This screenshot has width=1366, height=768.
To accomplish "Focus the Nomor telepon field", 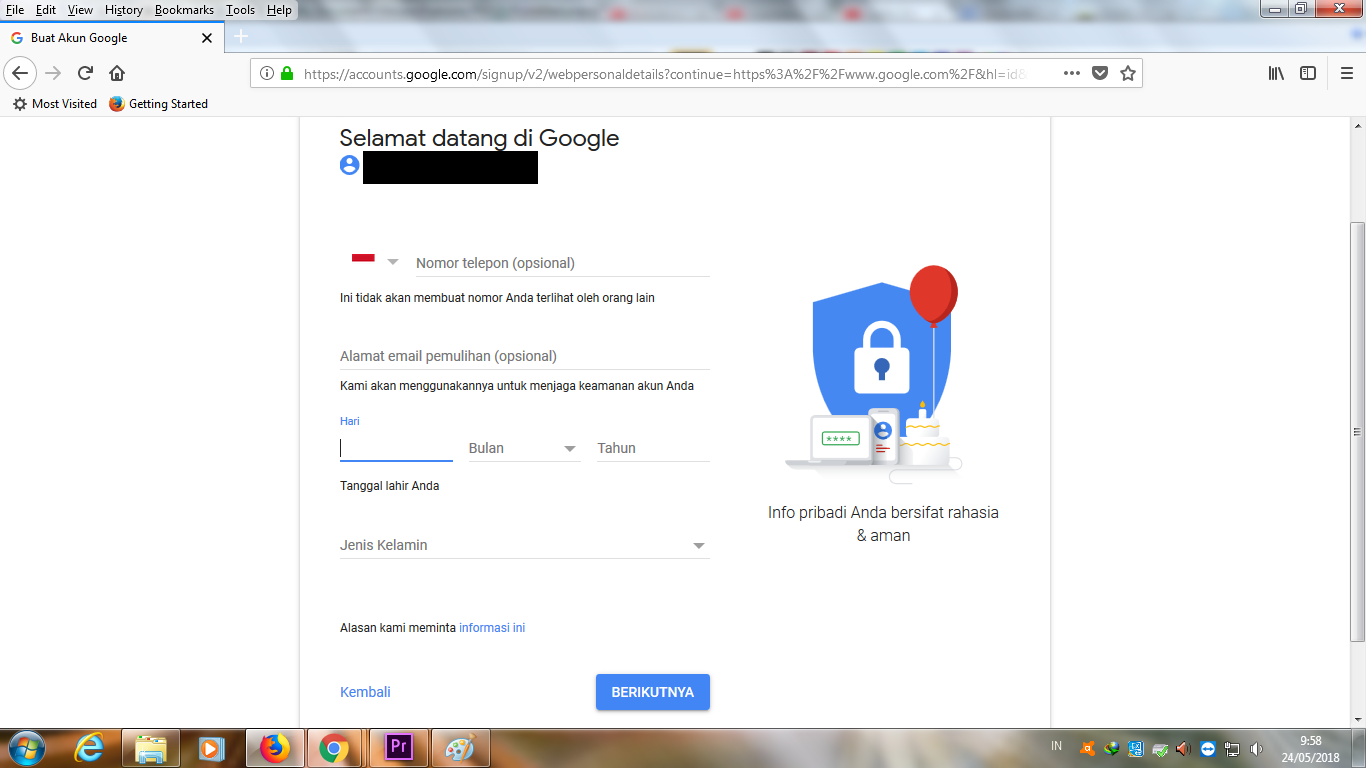I will coord(563,263).
